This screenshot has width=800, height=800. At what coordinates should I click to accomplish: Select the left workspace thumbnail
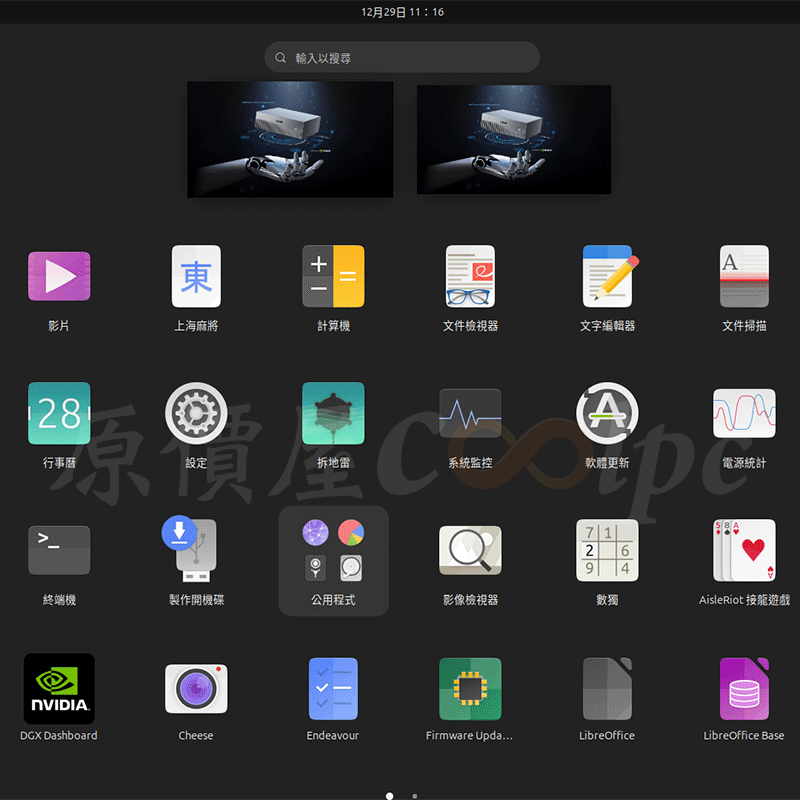(290, 139)
